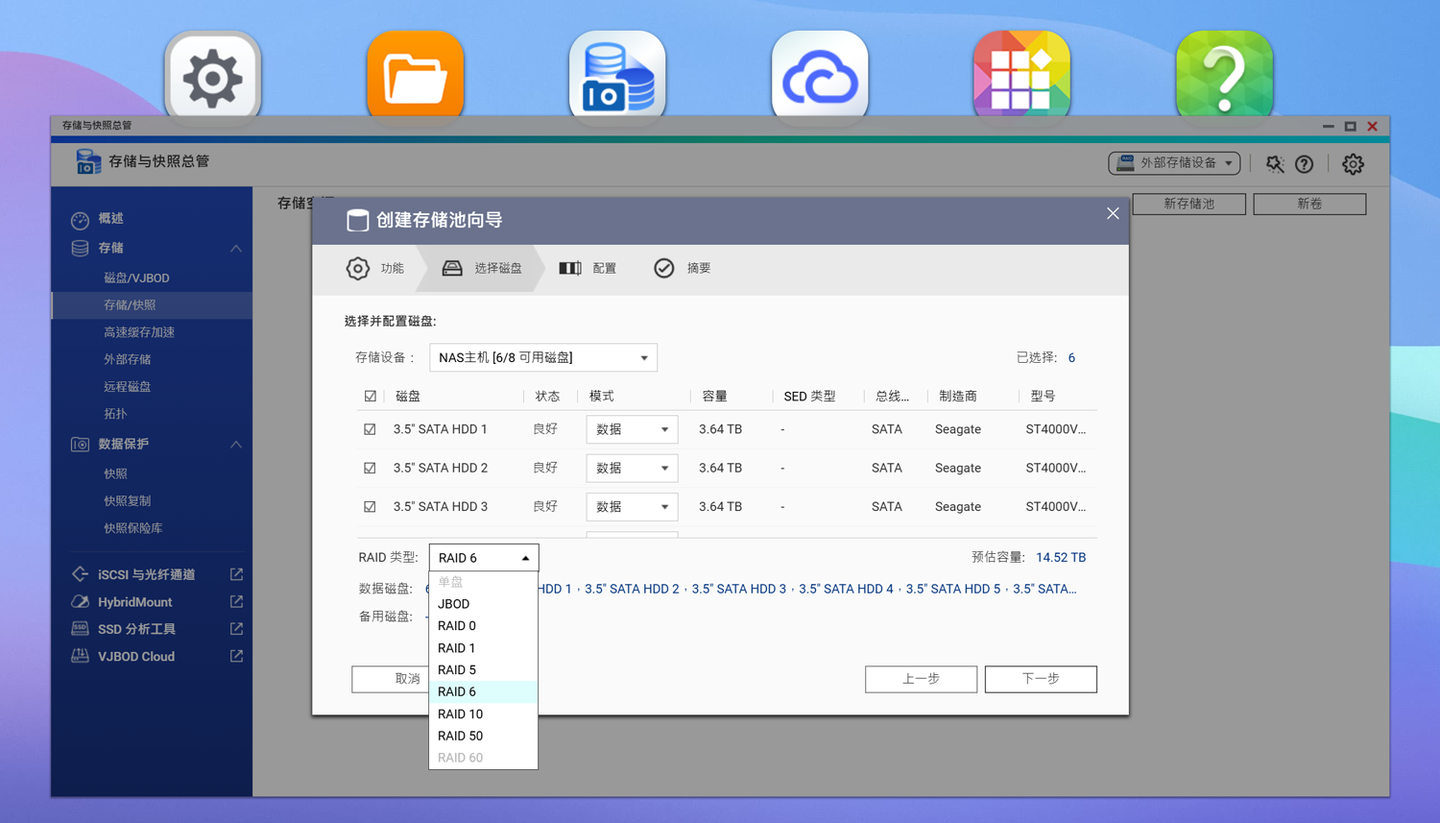Open Storage & Snapshots desktop icon
1440x823 pixels.
point(617,76)
